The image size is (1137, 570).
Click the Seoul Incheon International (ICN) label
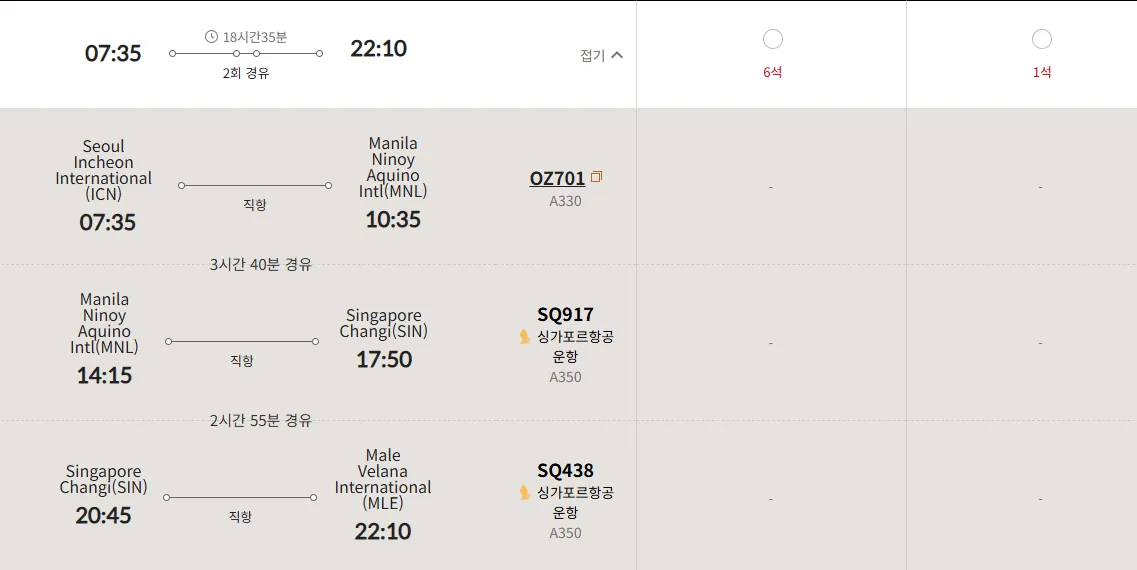[x=104, y=170]
